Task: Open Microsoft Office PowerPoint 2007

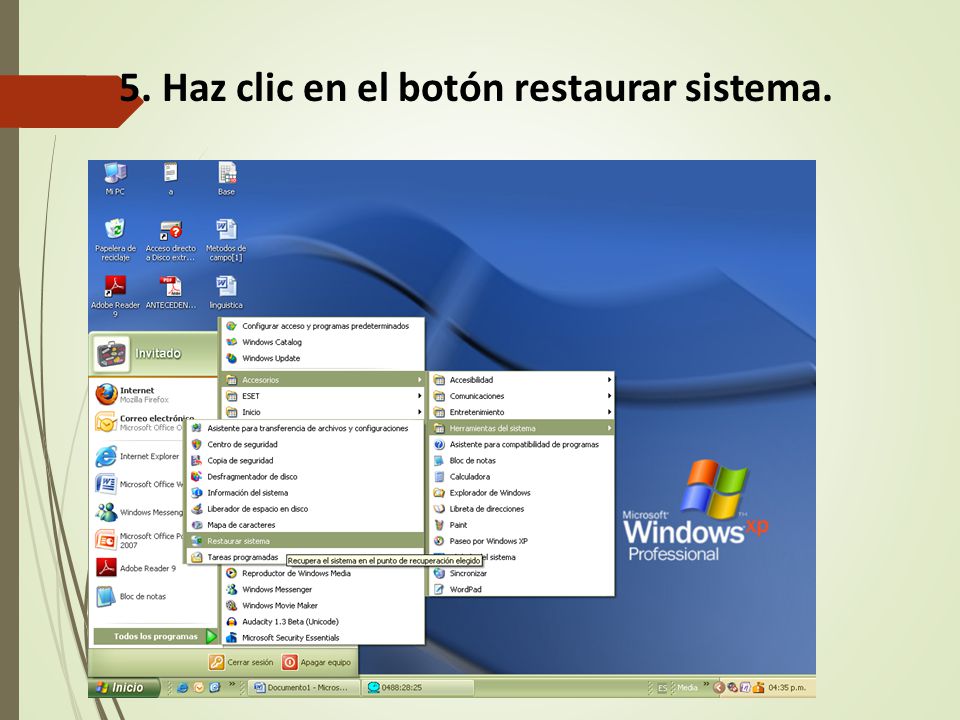Action: pos(138,540)
